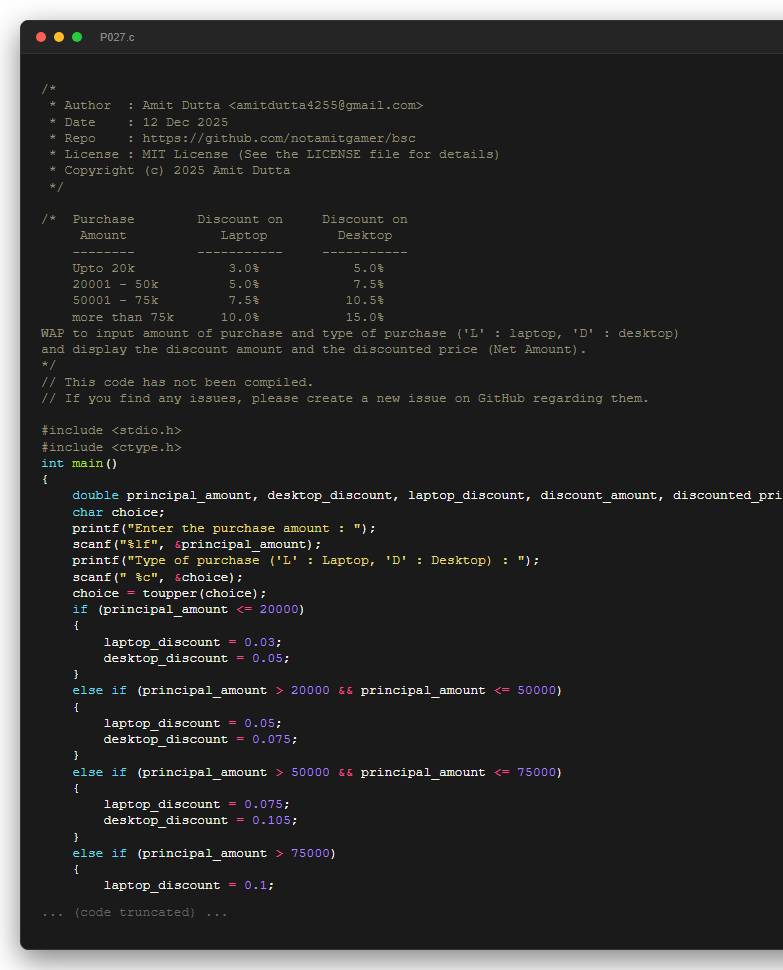Click 'Enter the purchase amount' printf string

click(x=244, y=528)
